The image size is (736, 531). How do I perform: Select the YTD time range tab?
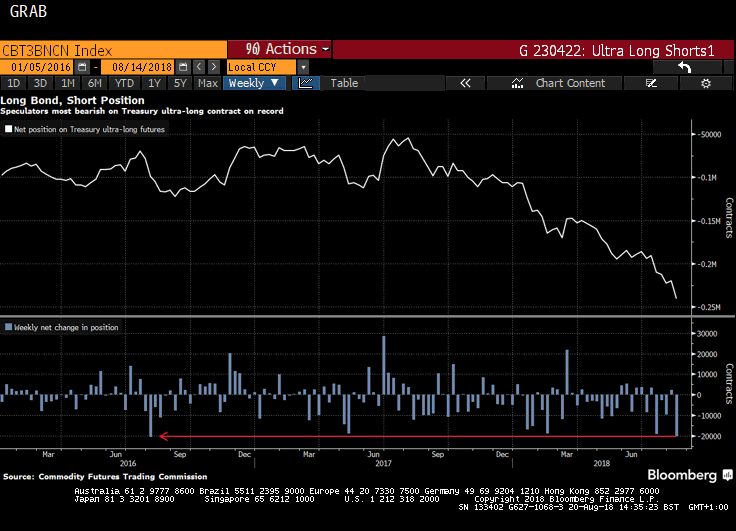(x=124, y=83)
